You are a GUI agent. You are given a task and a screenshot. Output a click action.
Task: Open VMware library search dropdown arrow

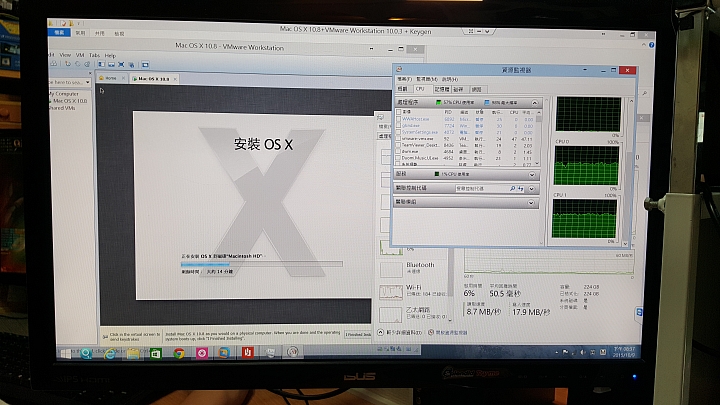pos(87,82)
